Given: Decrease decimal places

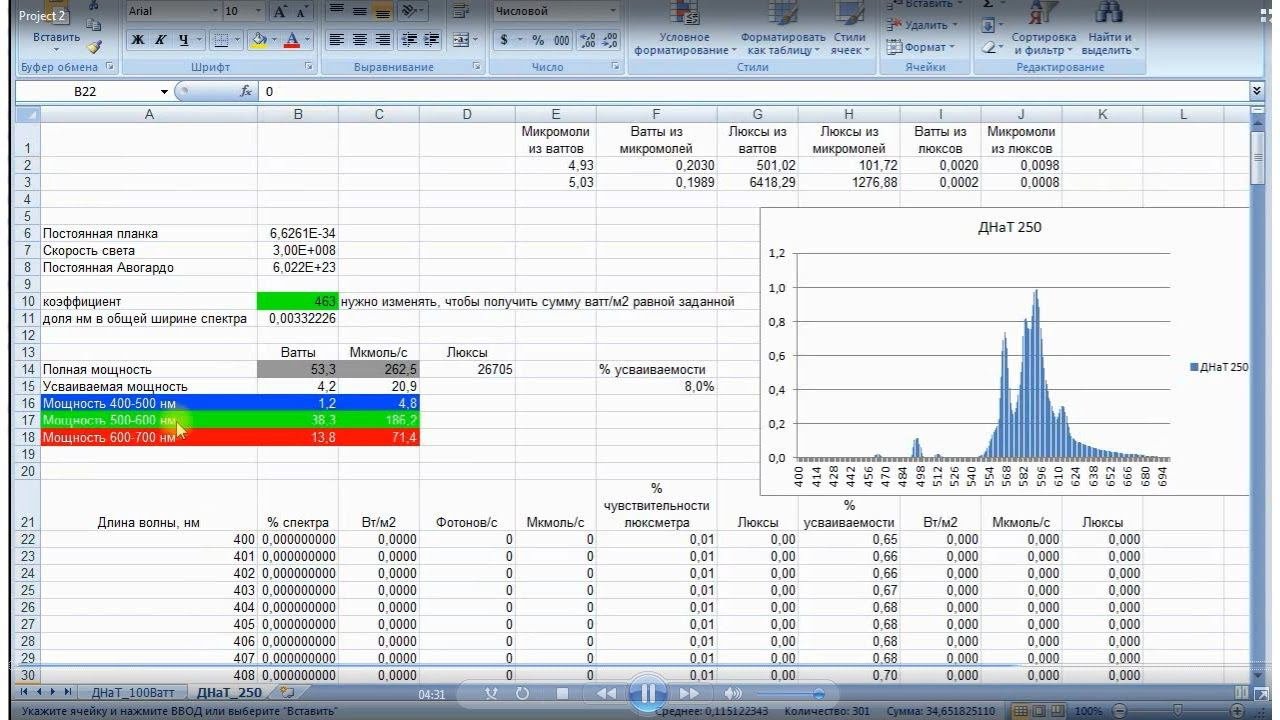Looking at the screenshot, I should 610,40.
